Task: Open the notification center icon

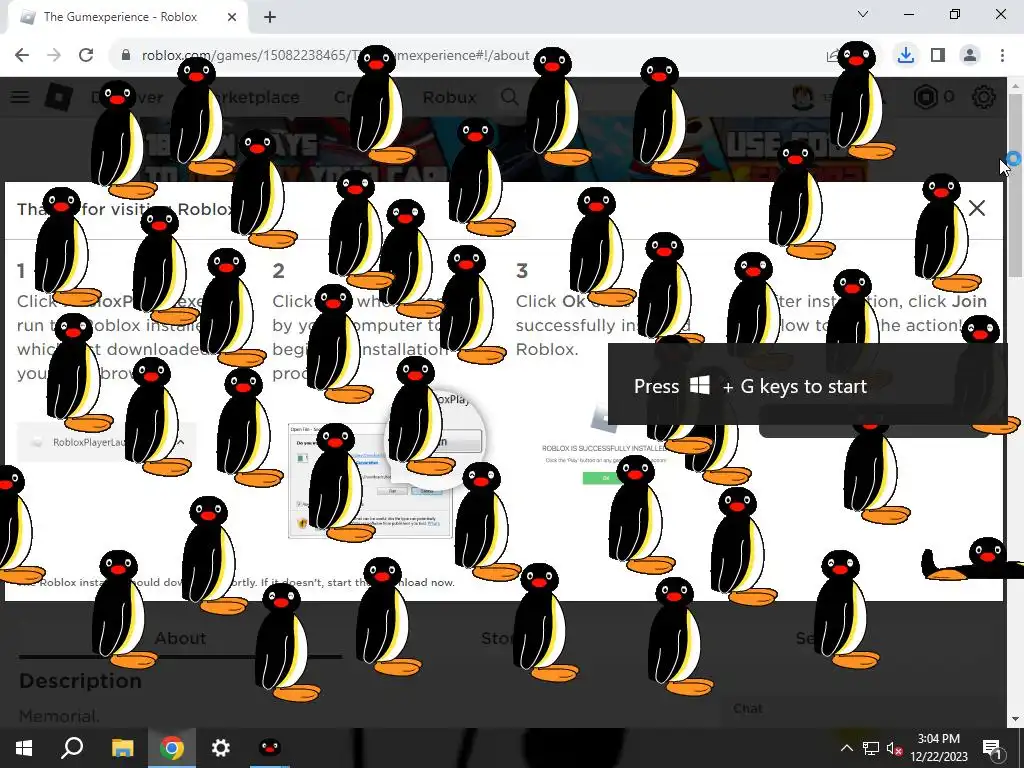Action: click(x=992, y=748)
